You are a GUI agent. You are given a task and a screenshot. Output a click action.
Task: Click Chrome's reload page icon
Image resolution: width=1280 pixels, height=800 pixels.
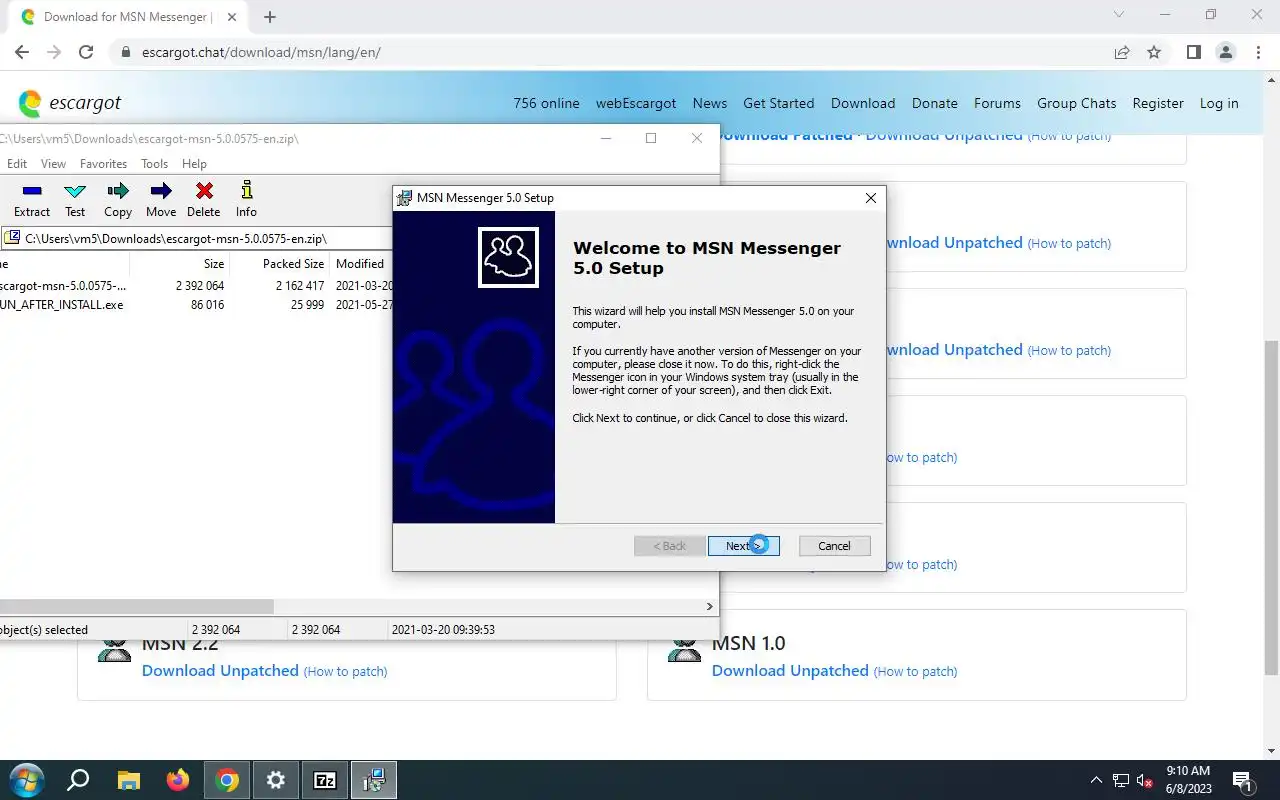pyautogui.click(x=86, y=52)
